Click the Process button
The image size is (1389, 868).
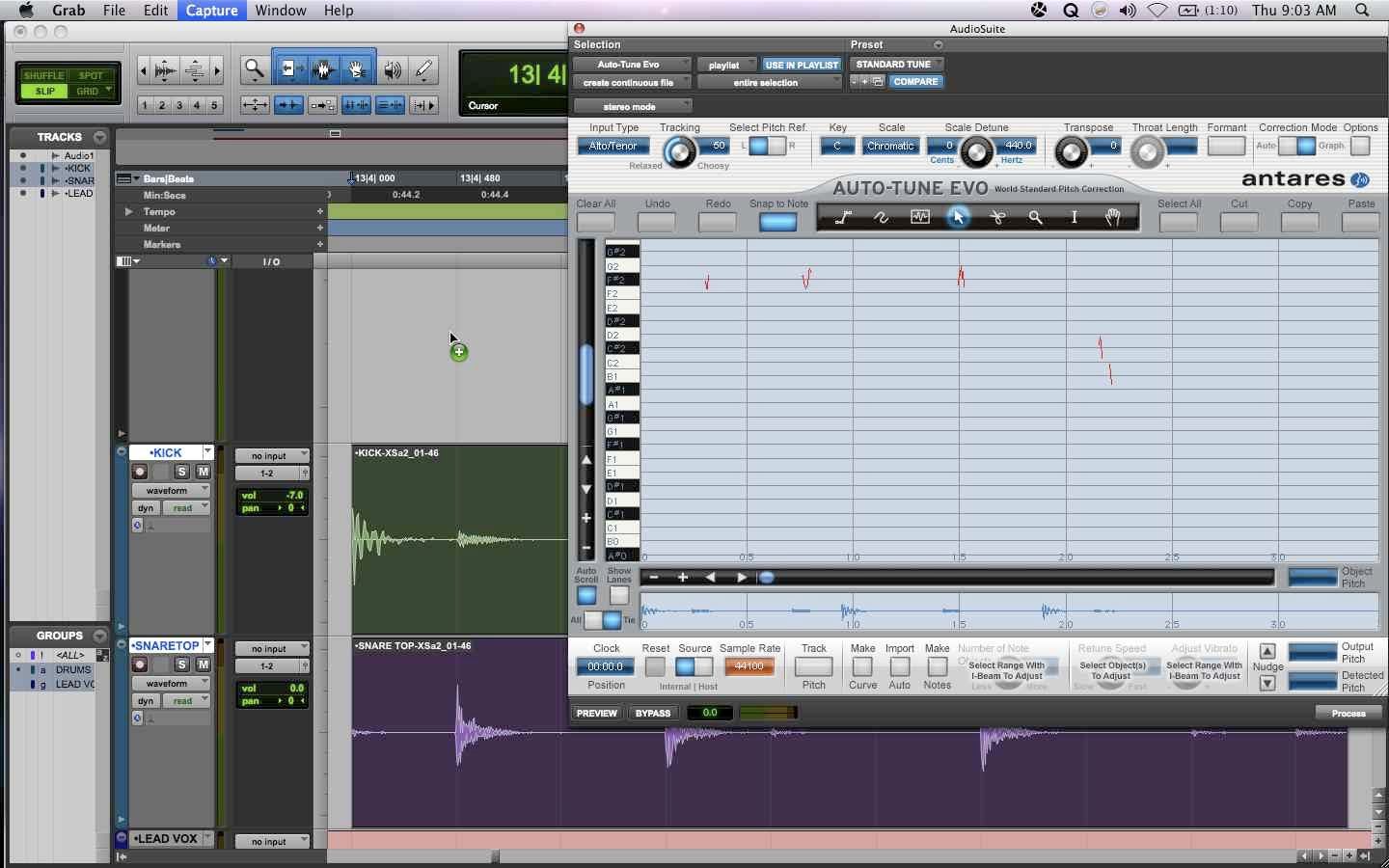[1348, 713]
